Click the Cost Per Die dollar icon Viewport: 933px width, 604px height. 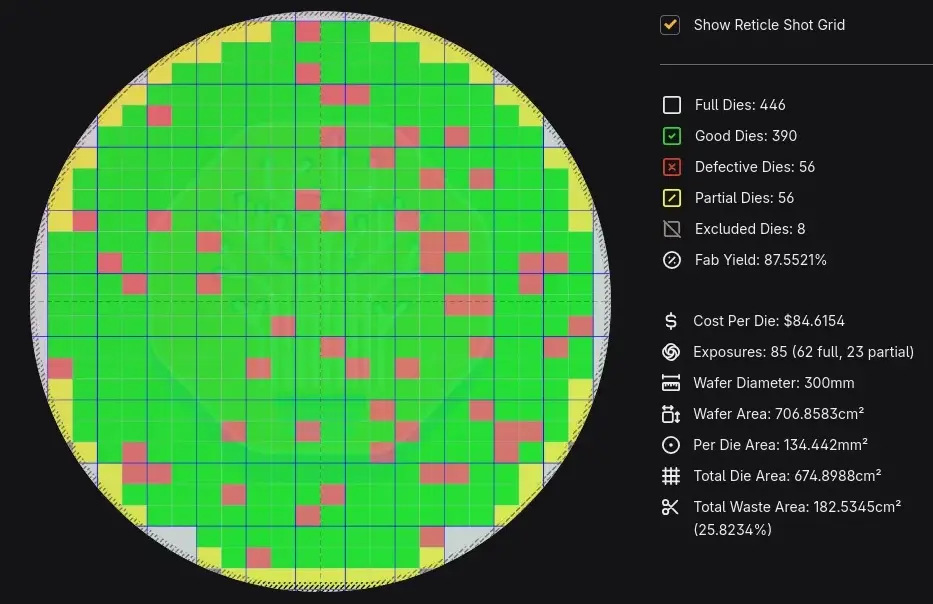pyautogui.click(x=671, y=321)
